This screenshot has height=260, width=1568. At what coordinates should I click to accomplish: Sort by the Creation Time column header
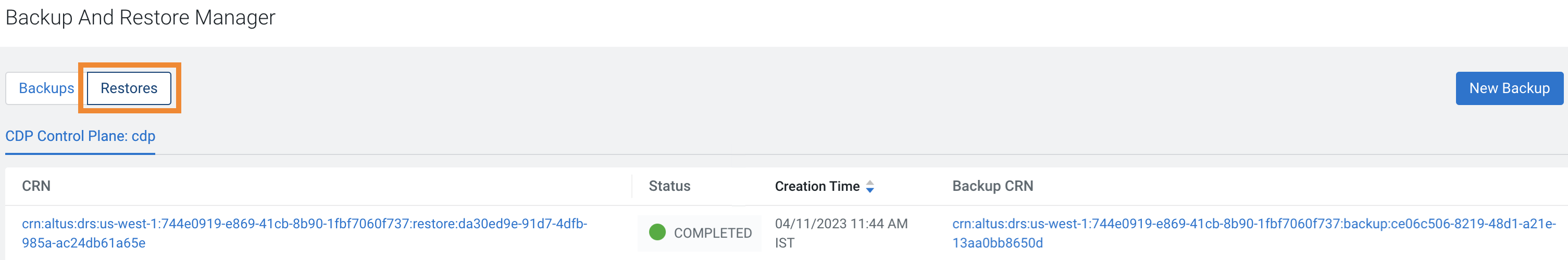817,187
